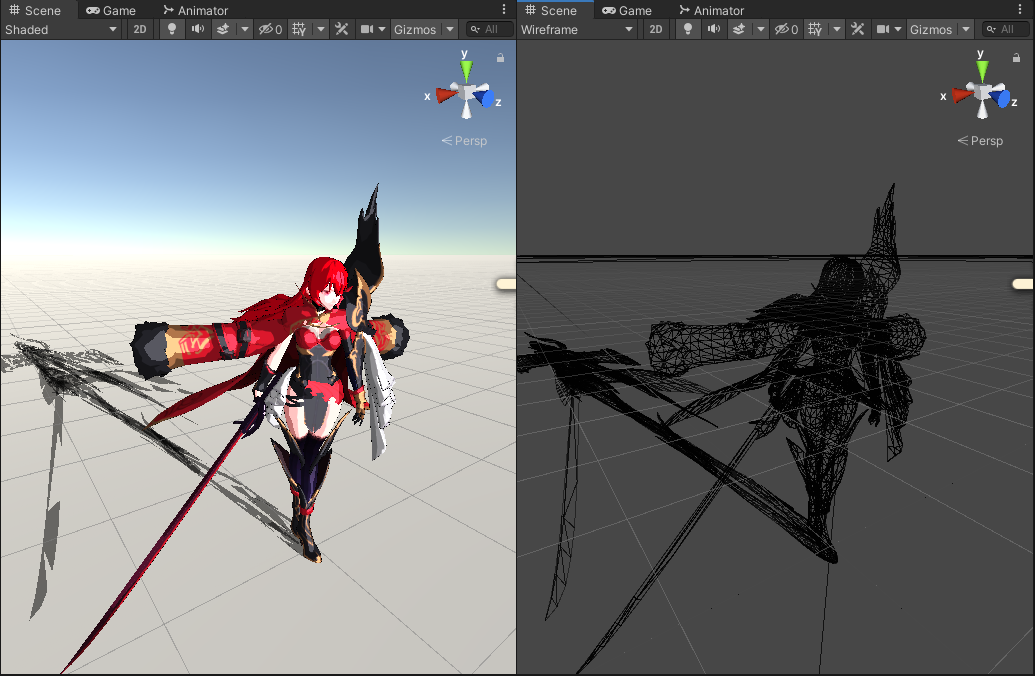Toggle grid visibility in Wireframe view
Viewport: 1035px width, 676px height.
[x=815, y=29]
